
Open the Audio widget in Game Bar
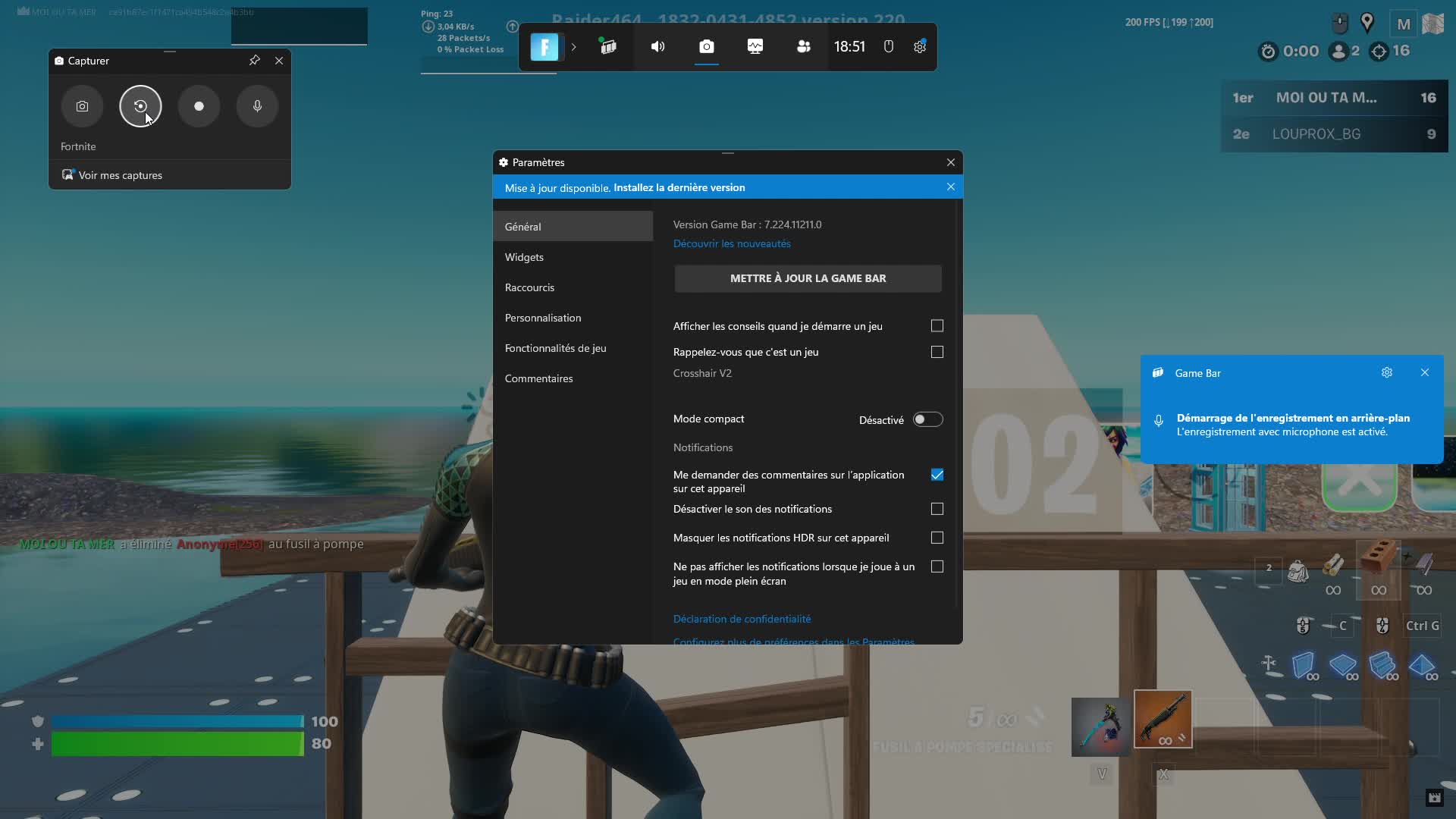point(657,47)
